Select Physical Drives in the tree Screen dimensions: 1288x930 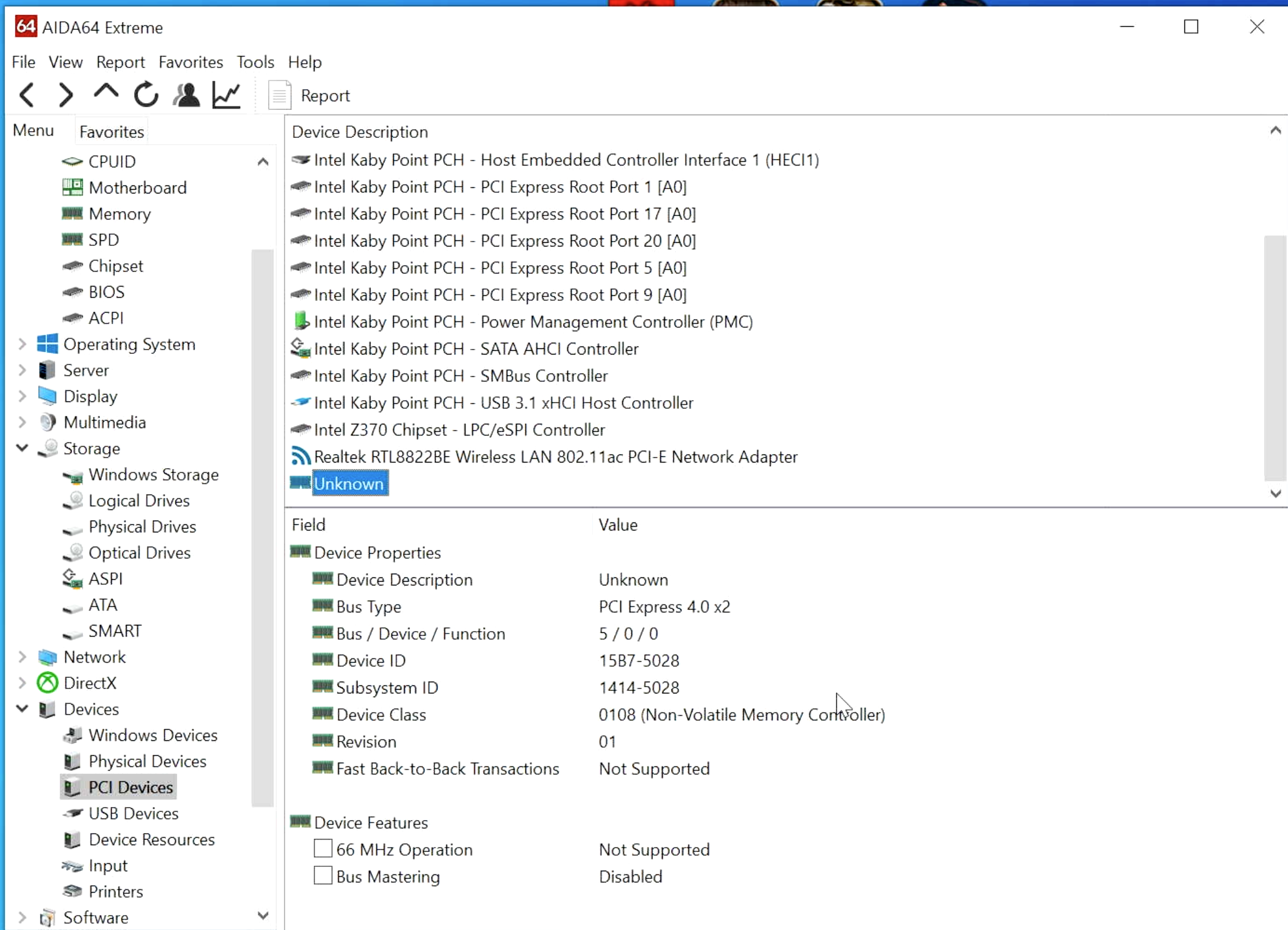tap(142, 527)
